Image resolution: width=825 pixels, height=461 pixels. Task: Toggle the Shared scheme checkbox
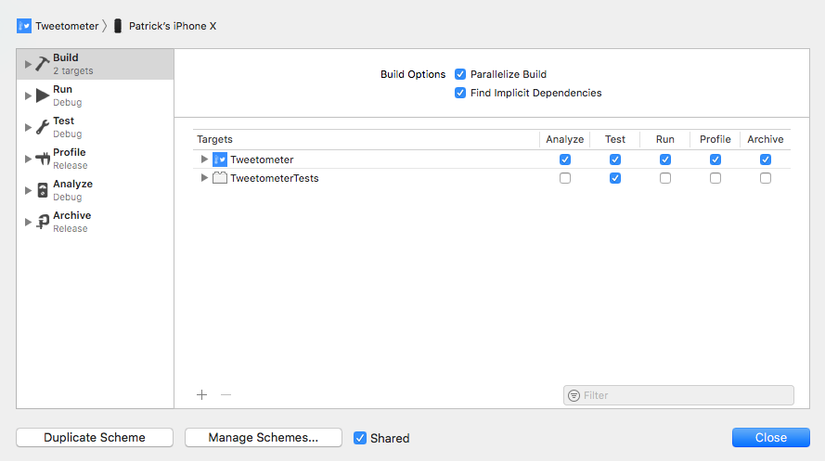click(360, 438)
